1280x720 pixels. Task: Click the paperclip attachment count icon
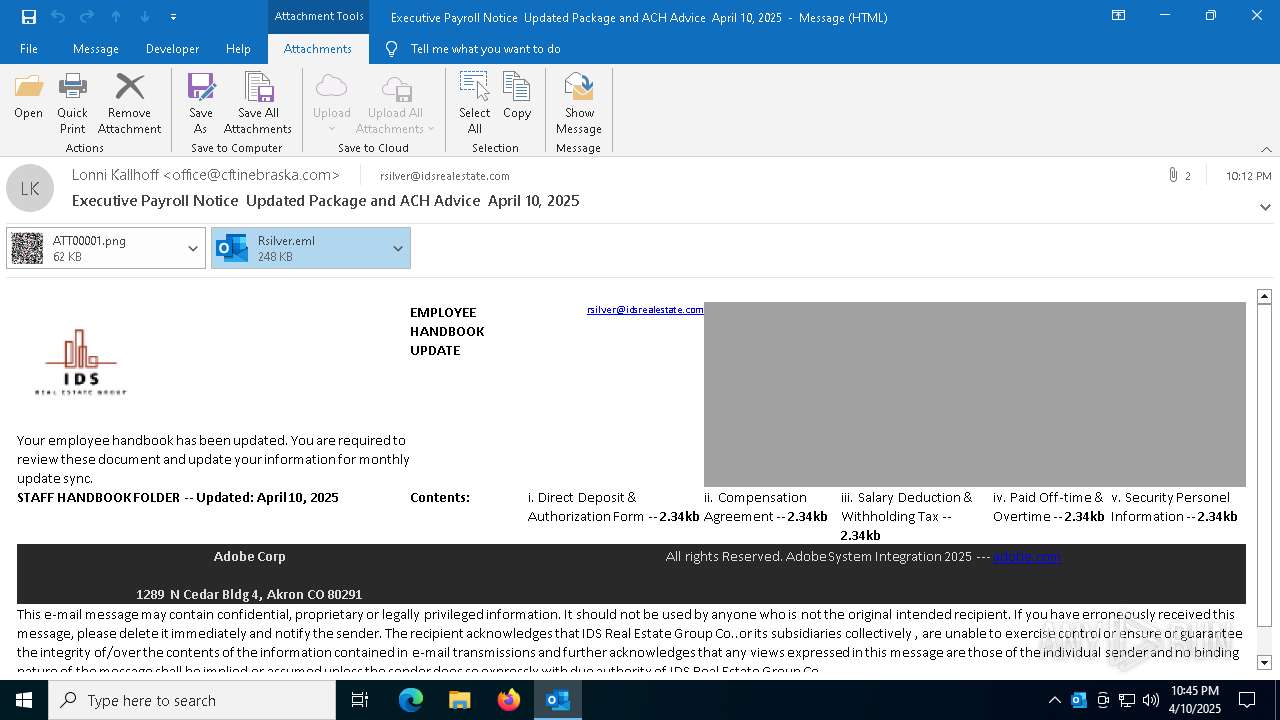click(1172, 175)
